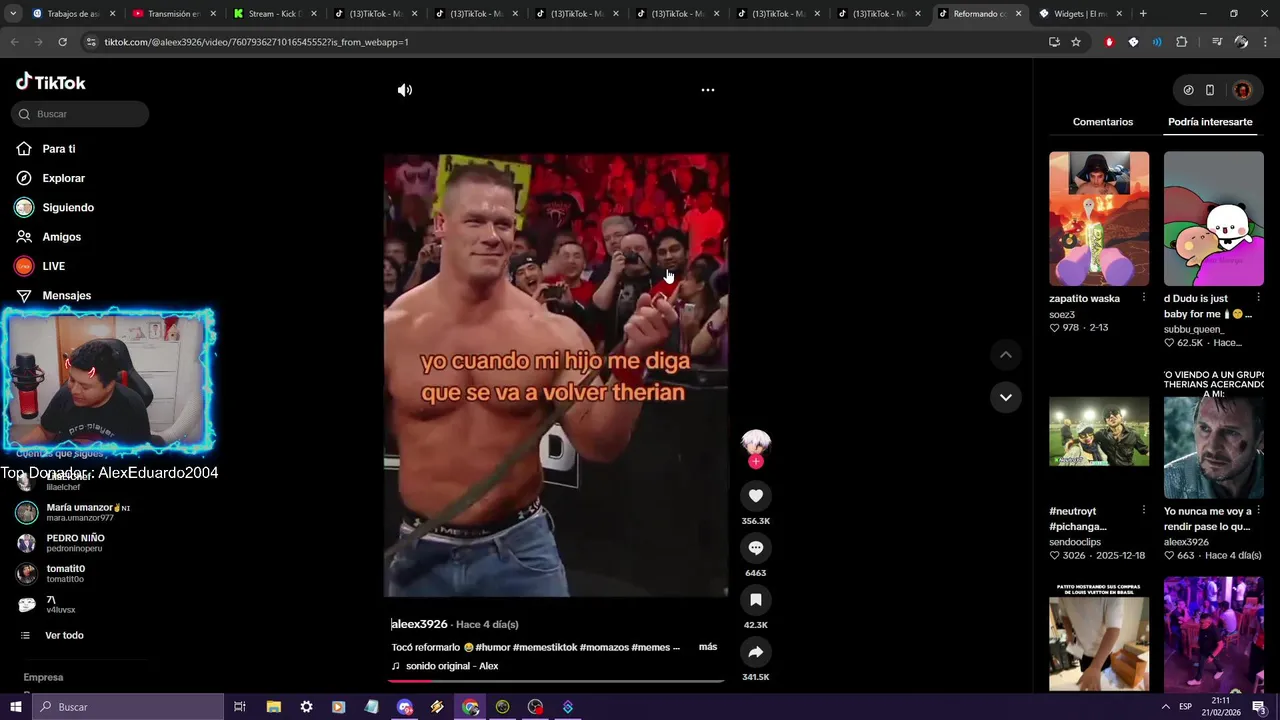Screen dimensions: 1280x720
Task: Bookmark this page with the star icon
Action: coord(1076,42)
